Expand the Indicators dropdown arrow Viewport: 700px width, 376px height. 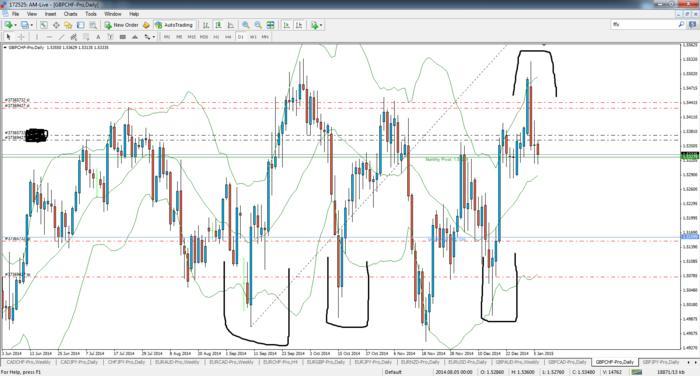click(321, 25)
